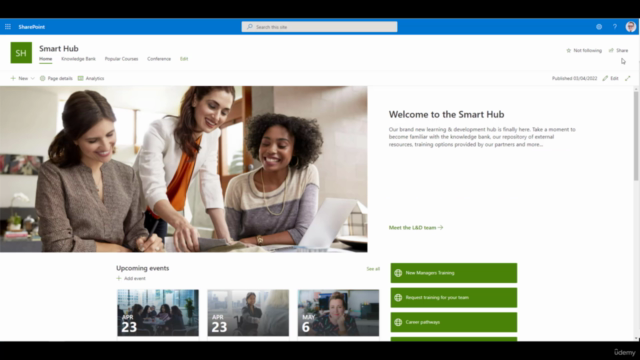Click the green Edit navigation link
Screen dimensions: 640x360
click(x=184, y=59)
